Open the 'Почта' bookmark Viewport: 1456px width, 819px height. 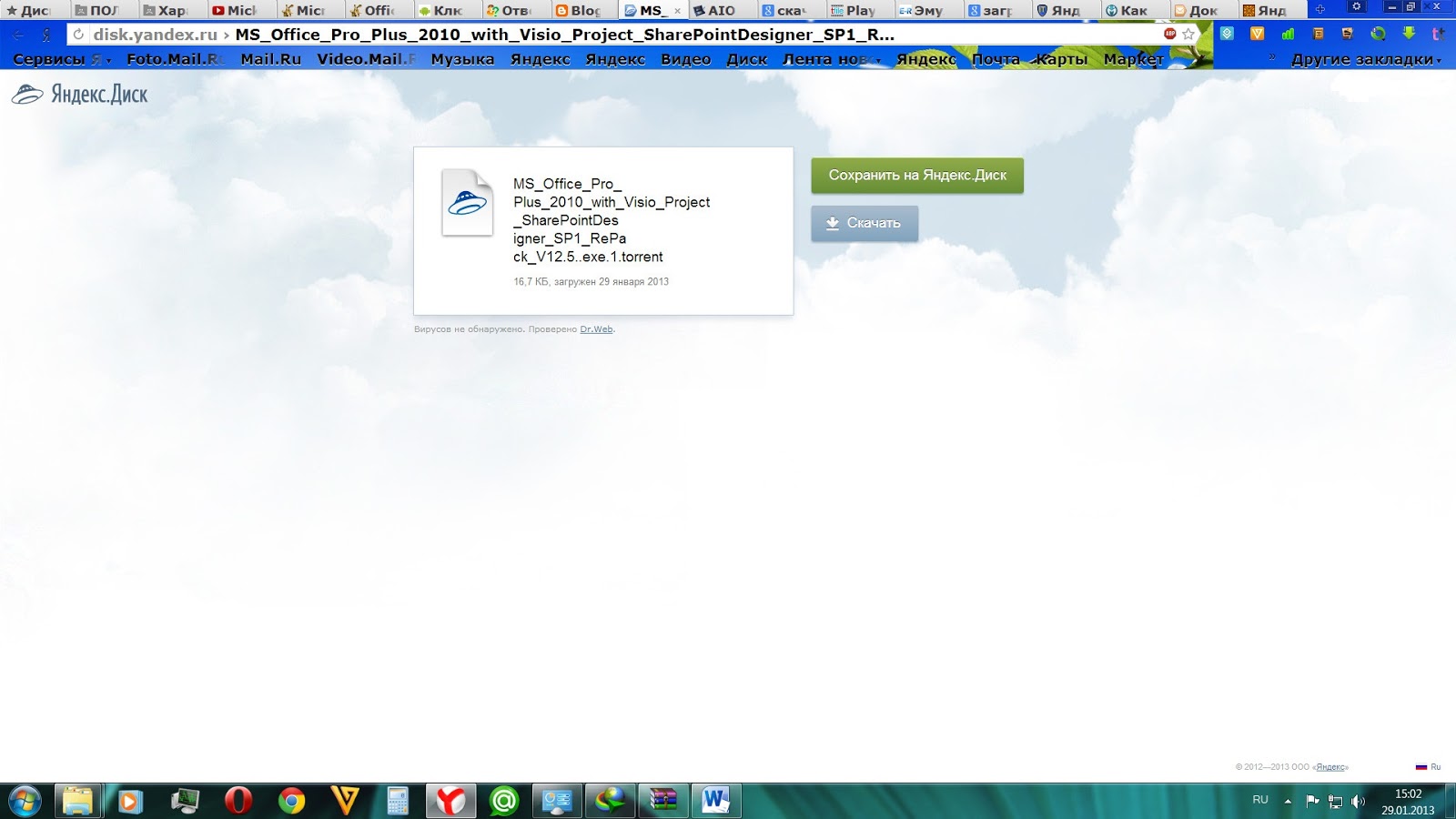(x=996, y=59)
